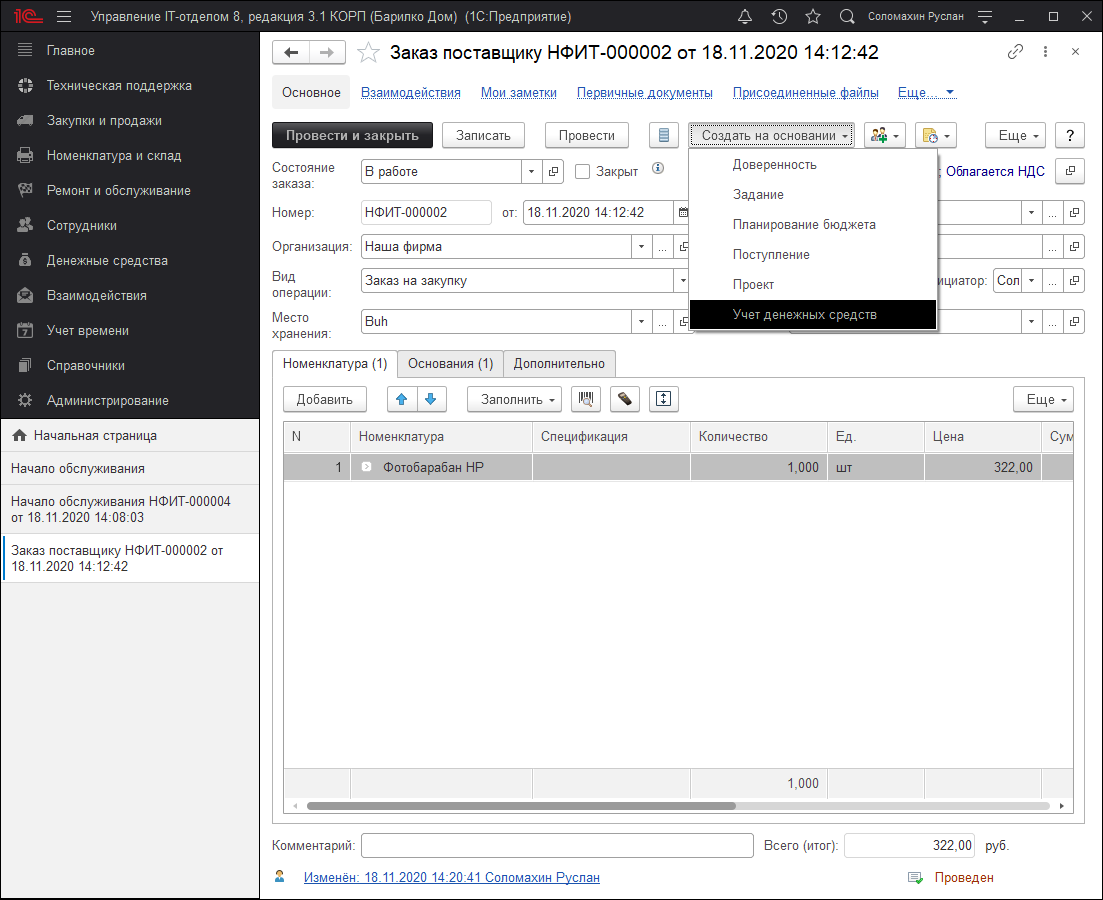
Task: Copy the document link icon
Action: point(1016,52)
